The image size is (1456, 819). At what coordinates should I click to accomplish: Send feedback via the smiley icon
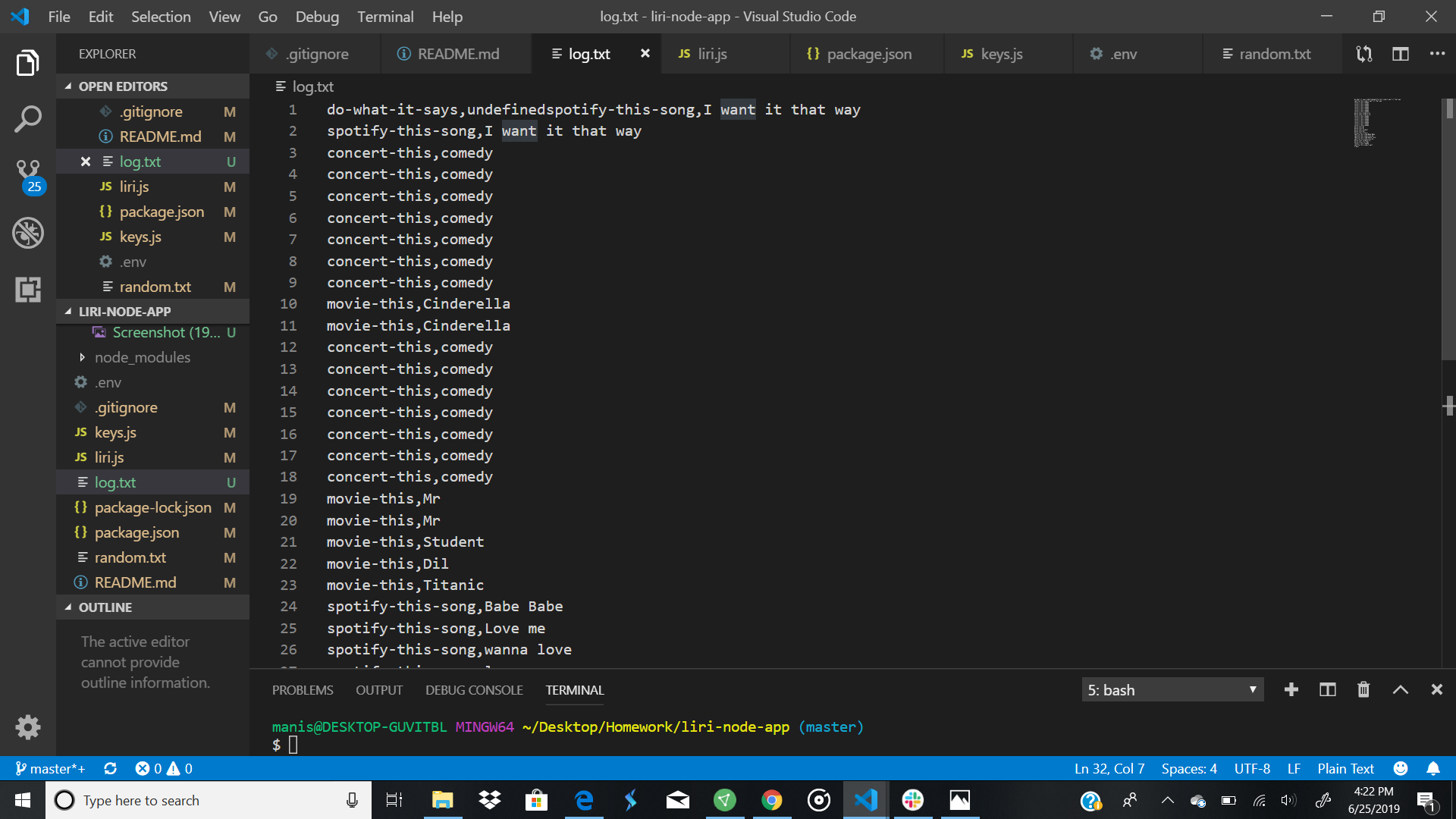(x=1400, y=768)
